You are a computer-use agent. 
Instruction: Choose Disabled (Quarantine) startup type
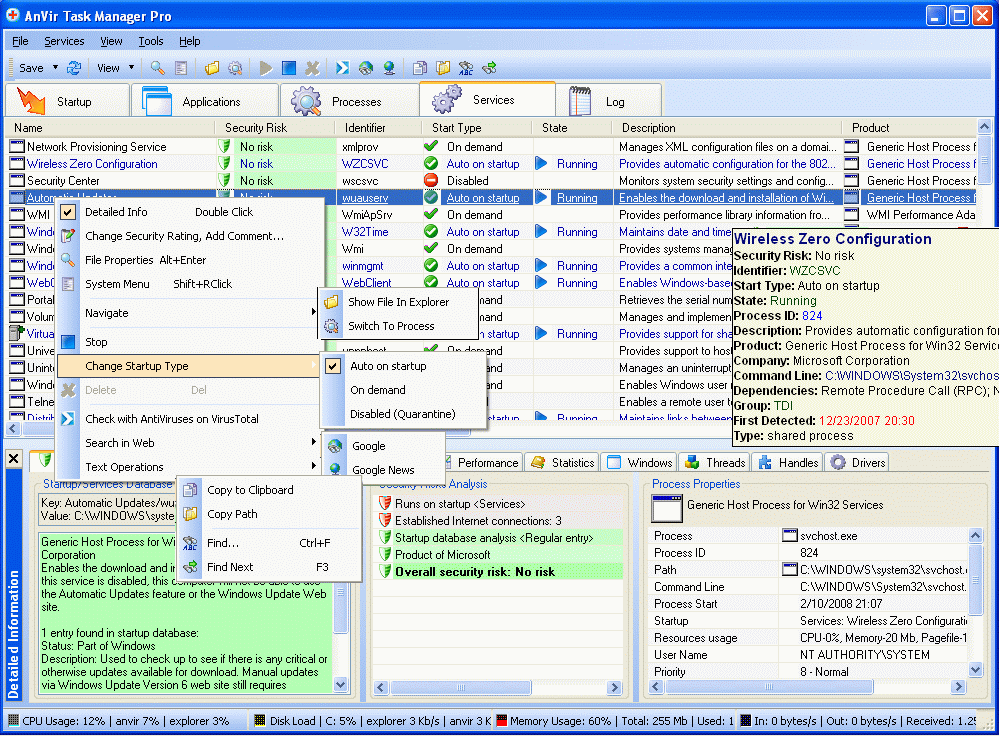(402, 414)
